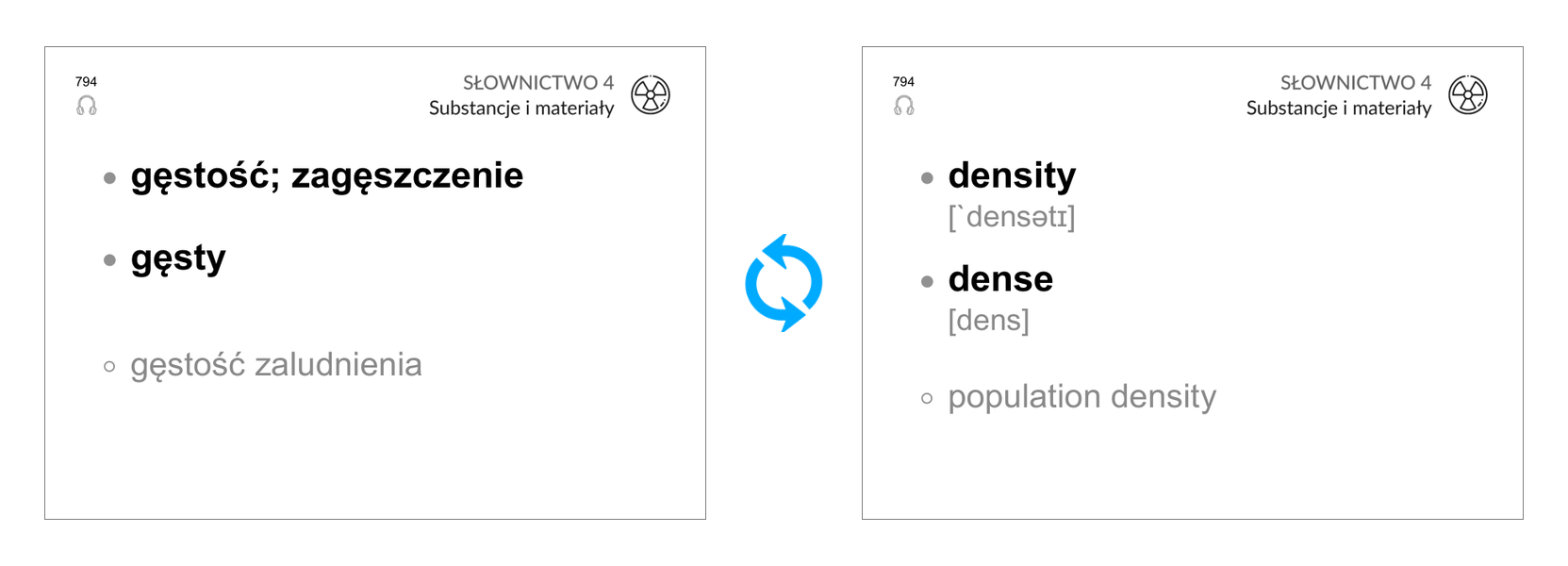Click card number 794 on right card

(x=904, y=82)
